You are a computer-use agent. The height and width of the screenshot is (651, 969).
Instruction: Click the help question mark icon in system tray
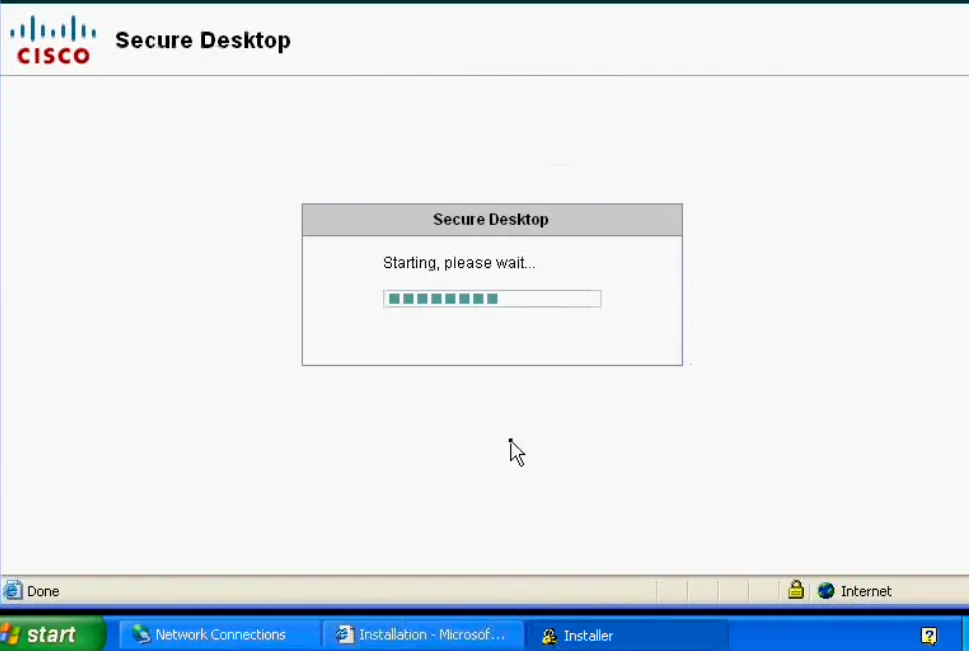click(x=930, y=635)
